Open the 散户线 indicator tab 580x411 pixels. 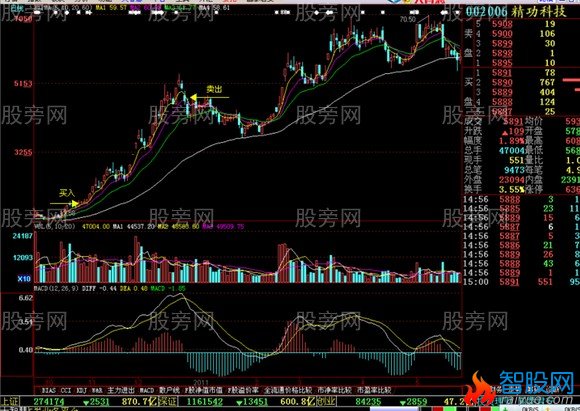coord(169,390)
